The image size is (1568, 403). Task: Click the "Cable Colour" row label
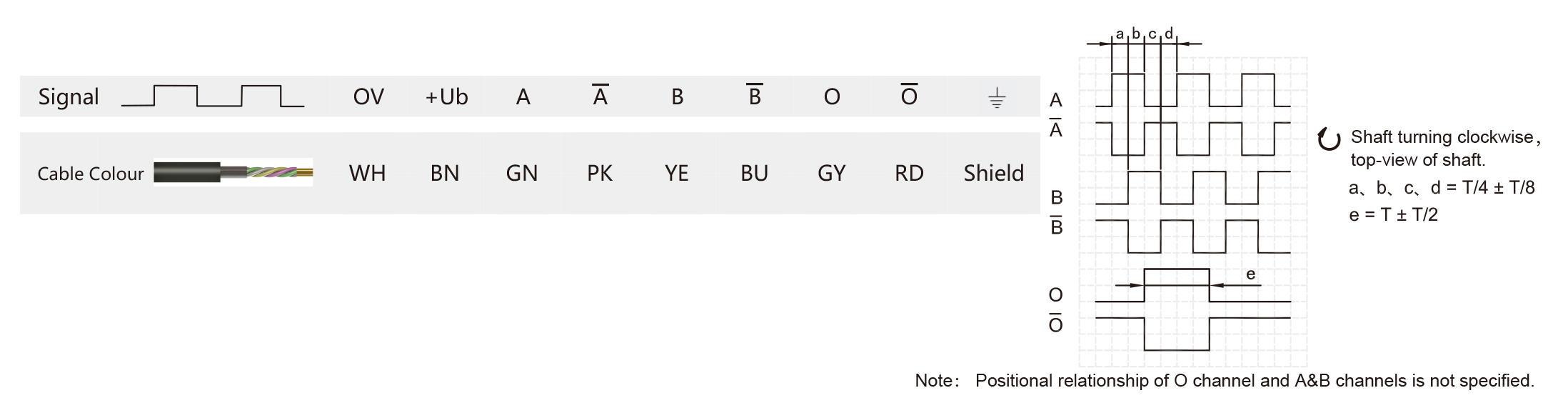coord(91,174)
